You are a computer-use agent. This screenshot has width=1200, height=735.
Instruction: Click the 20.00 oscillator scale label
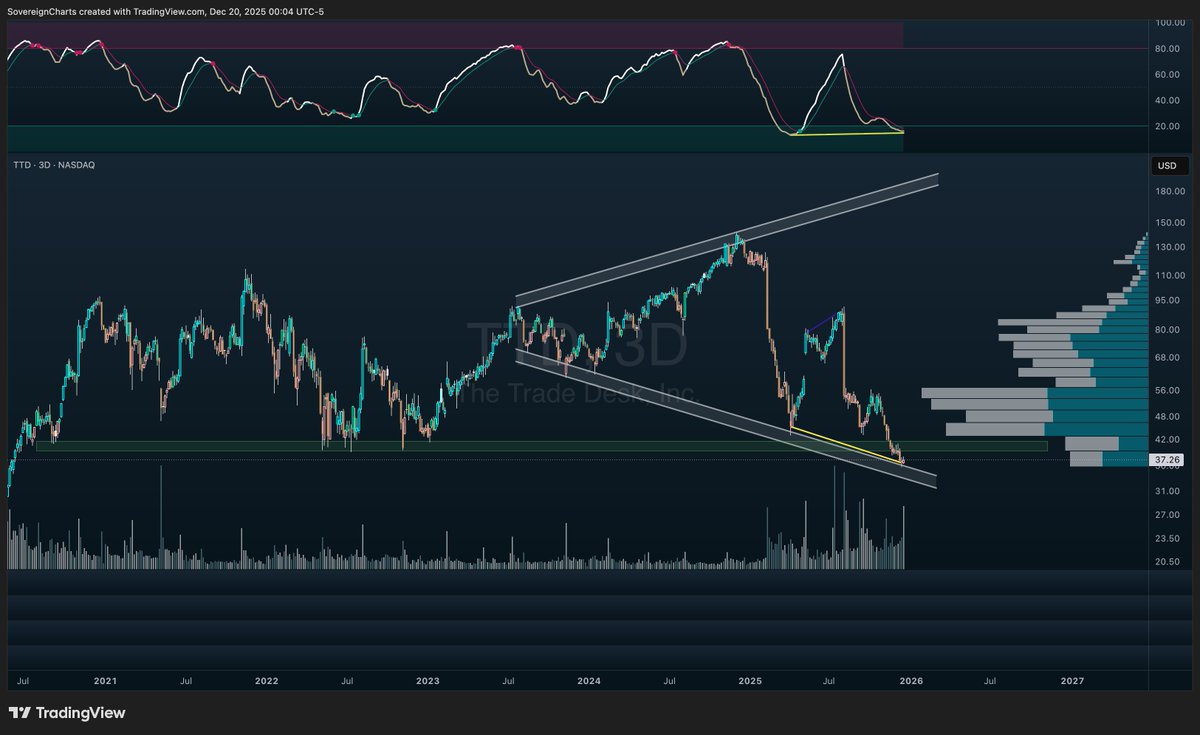(1167, 127)
